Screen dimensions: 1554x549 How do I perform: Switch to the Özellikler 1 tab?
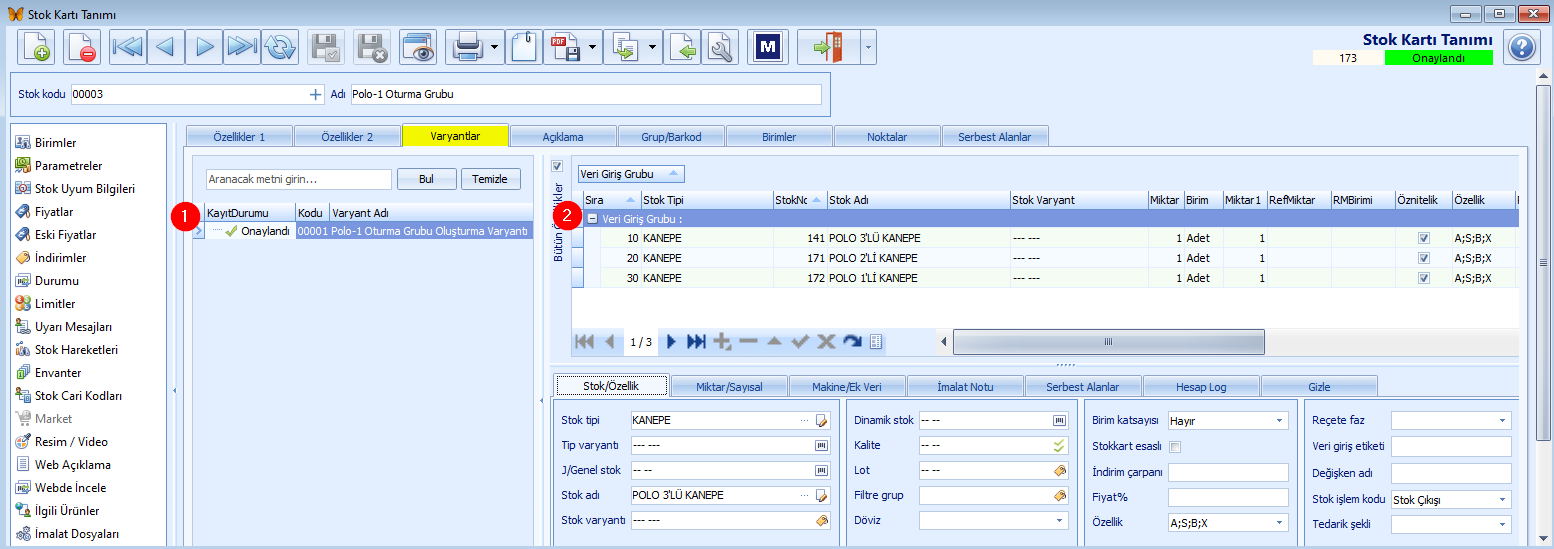(x=240, y=136)
